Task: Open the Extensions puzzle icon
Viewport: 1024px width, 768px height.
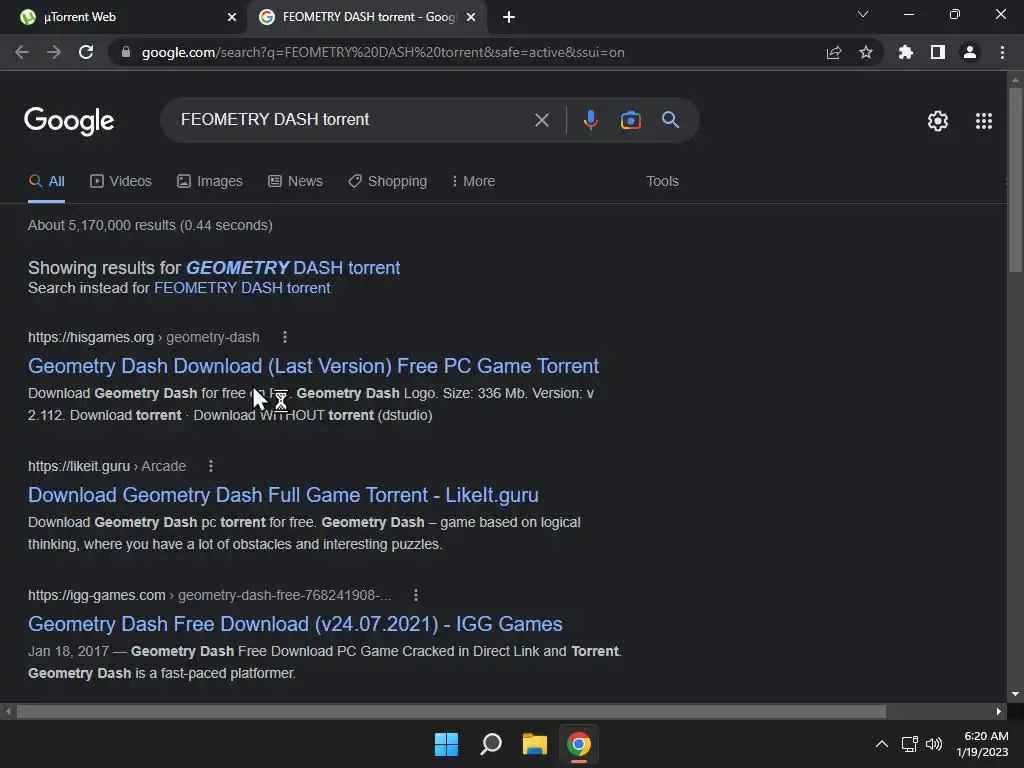Action: point(906,52)
